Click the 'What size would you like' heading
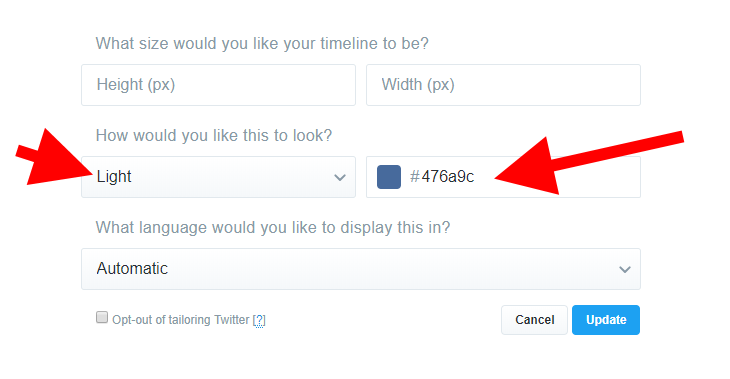Screen dimensions: 730x379 click(262, 43)
